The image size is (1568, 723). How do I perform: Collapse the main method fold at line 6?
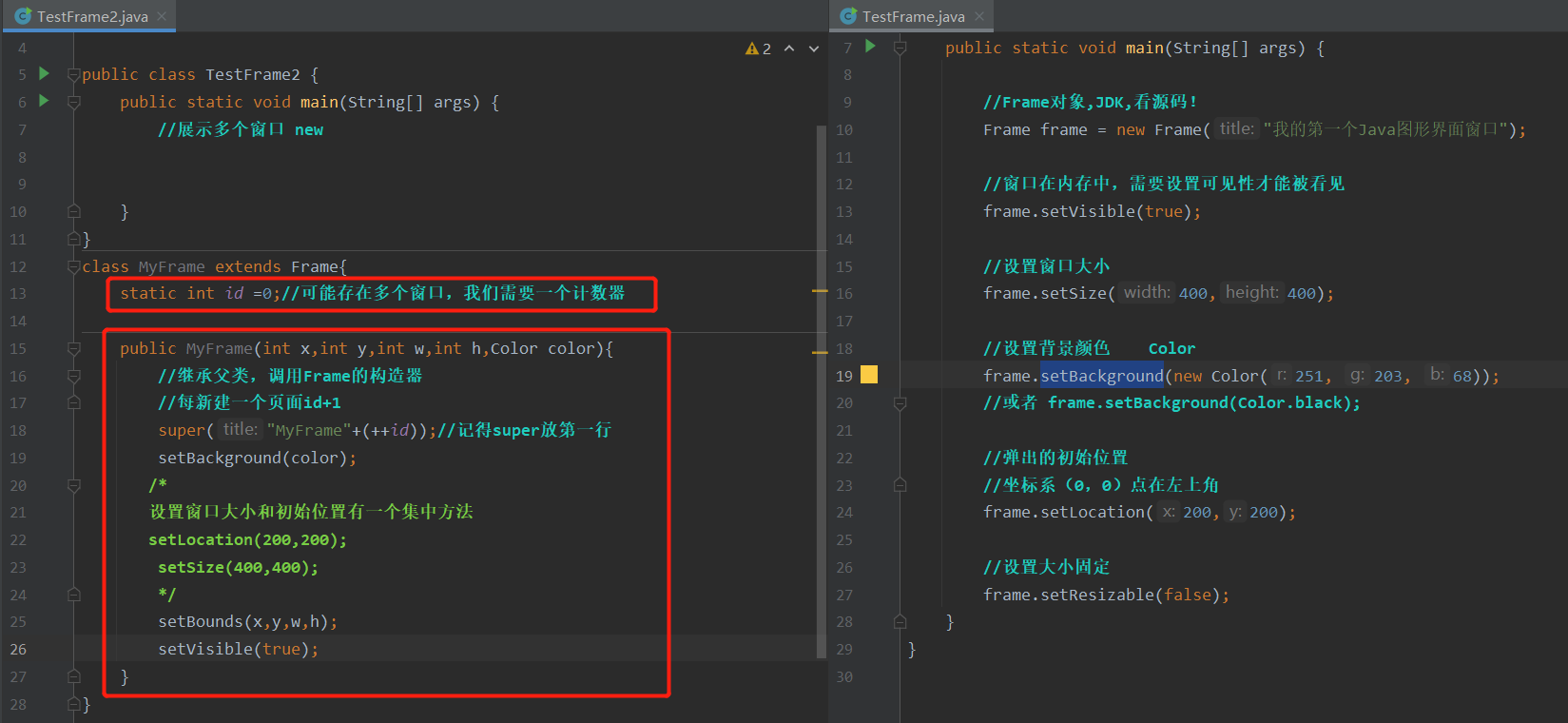pyautogui.click(x=74, y=102)
